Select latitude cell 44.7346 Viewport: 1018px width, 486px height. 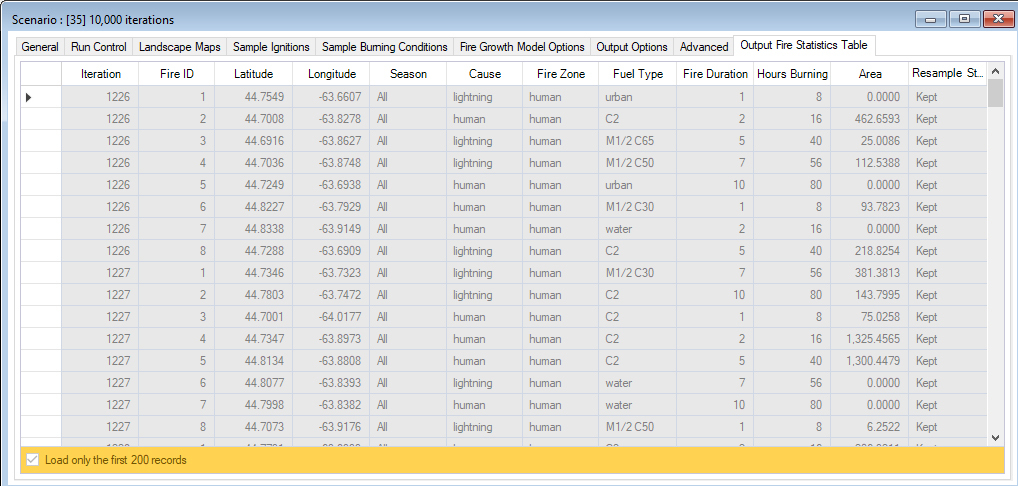tap(254, 273)
